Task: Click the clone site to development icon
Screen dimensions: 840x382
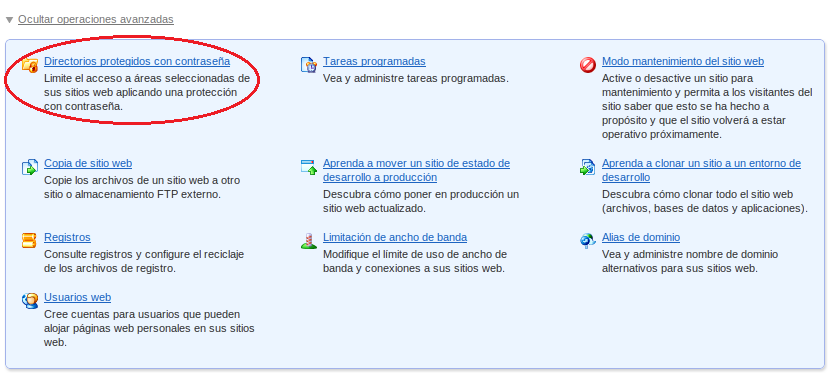Action: click(588, 167)
